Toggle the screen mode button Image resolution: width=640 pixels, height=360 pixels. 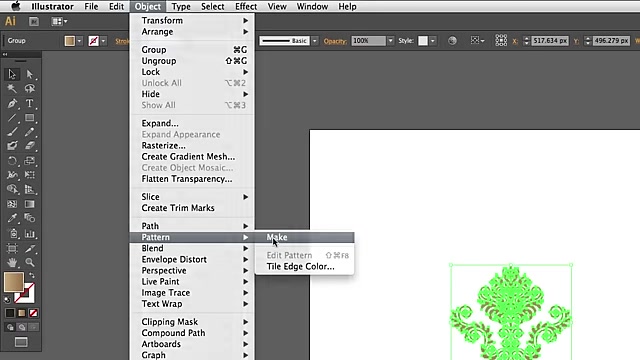(21, 342)
